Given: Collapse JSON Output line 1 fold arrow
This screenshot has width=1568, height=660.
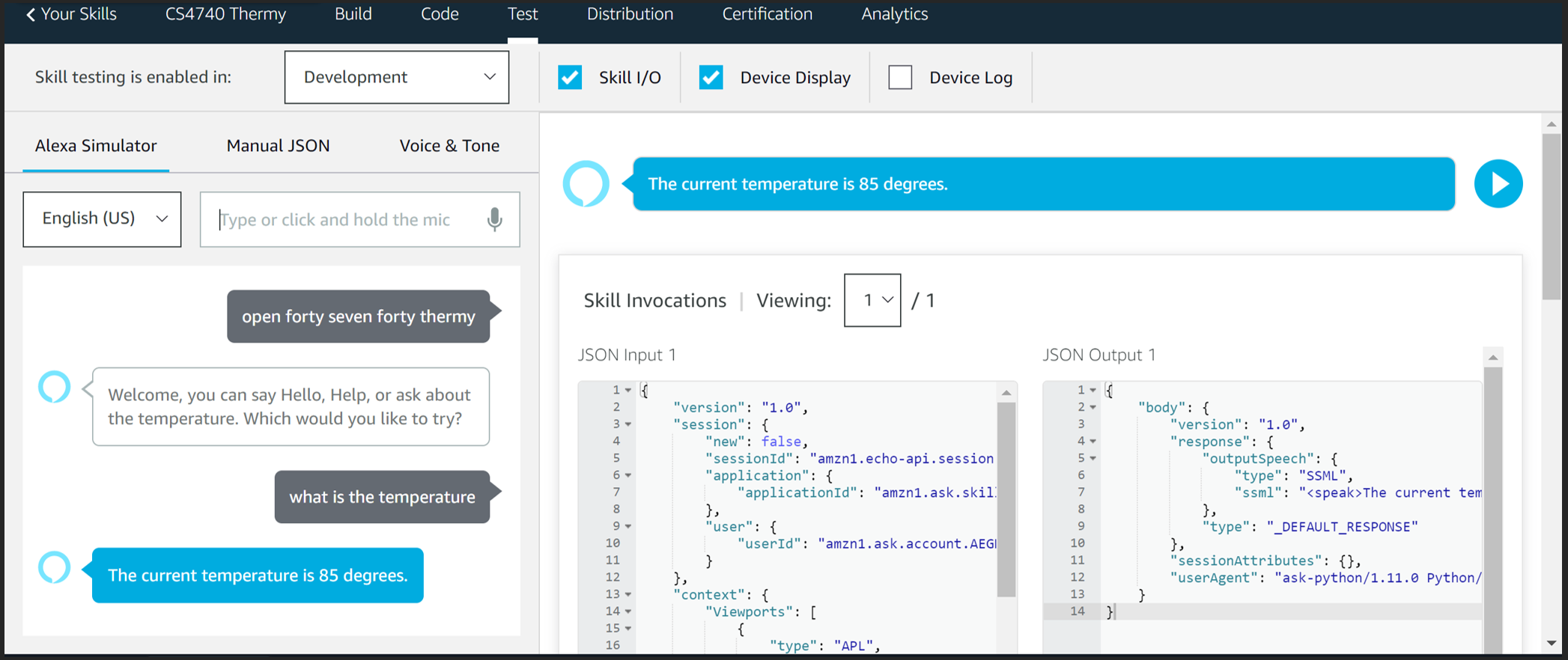Looking at the screenshot, I should [1093, 390].
